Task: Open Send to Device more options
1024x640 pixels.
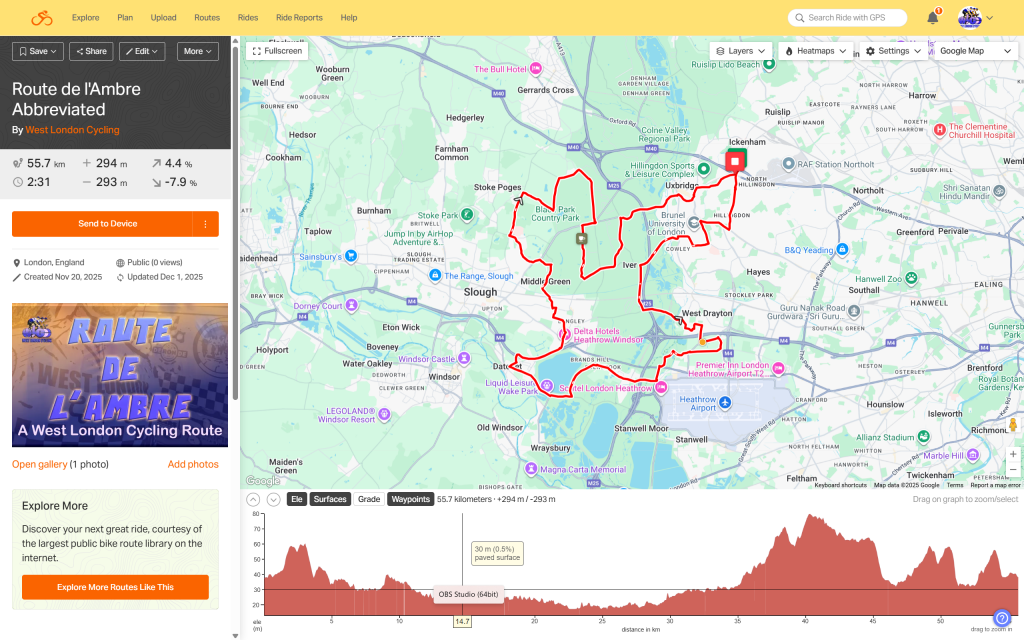Action: (205, 224)
